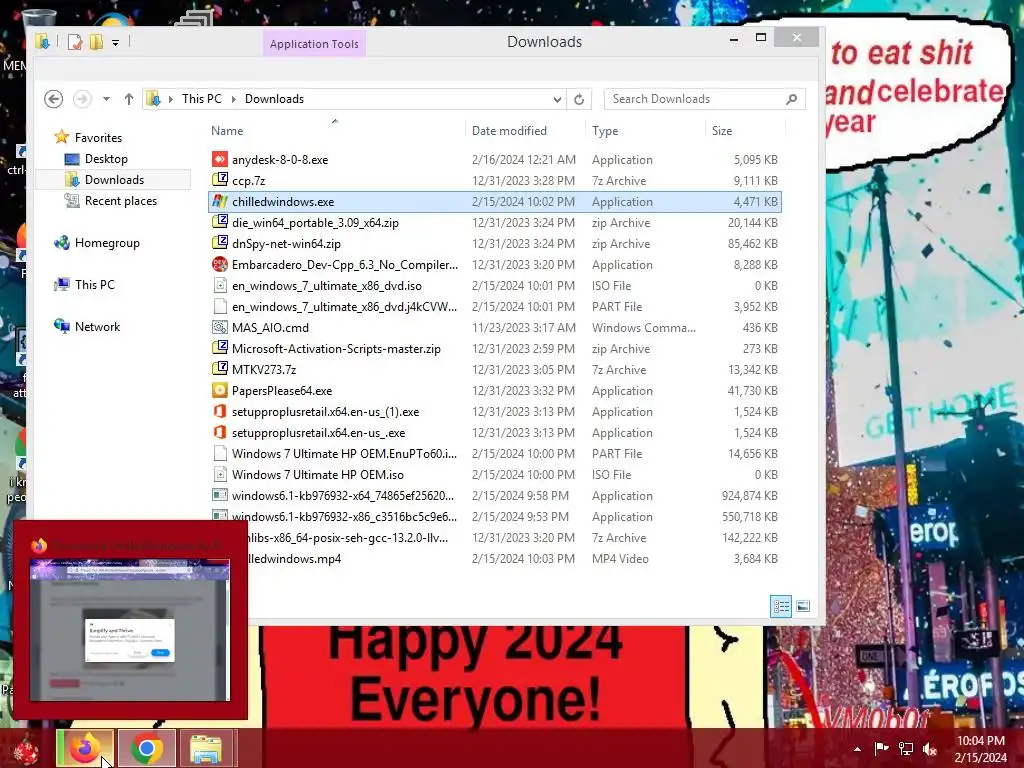Select Microsoft-Activation-Scripts-master.zip icon
Viewport: 1024px width, 768px height.
point(220,349)
